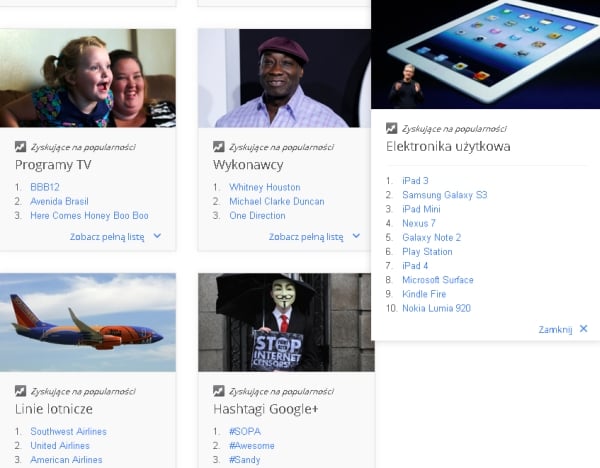Open #Sandy hashtag link
The image size is (600, 468).
coord(245,460)
